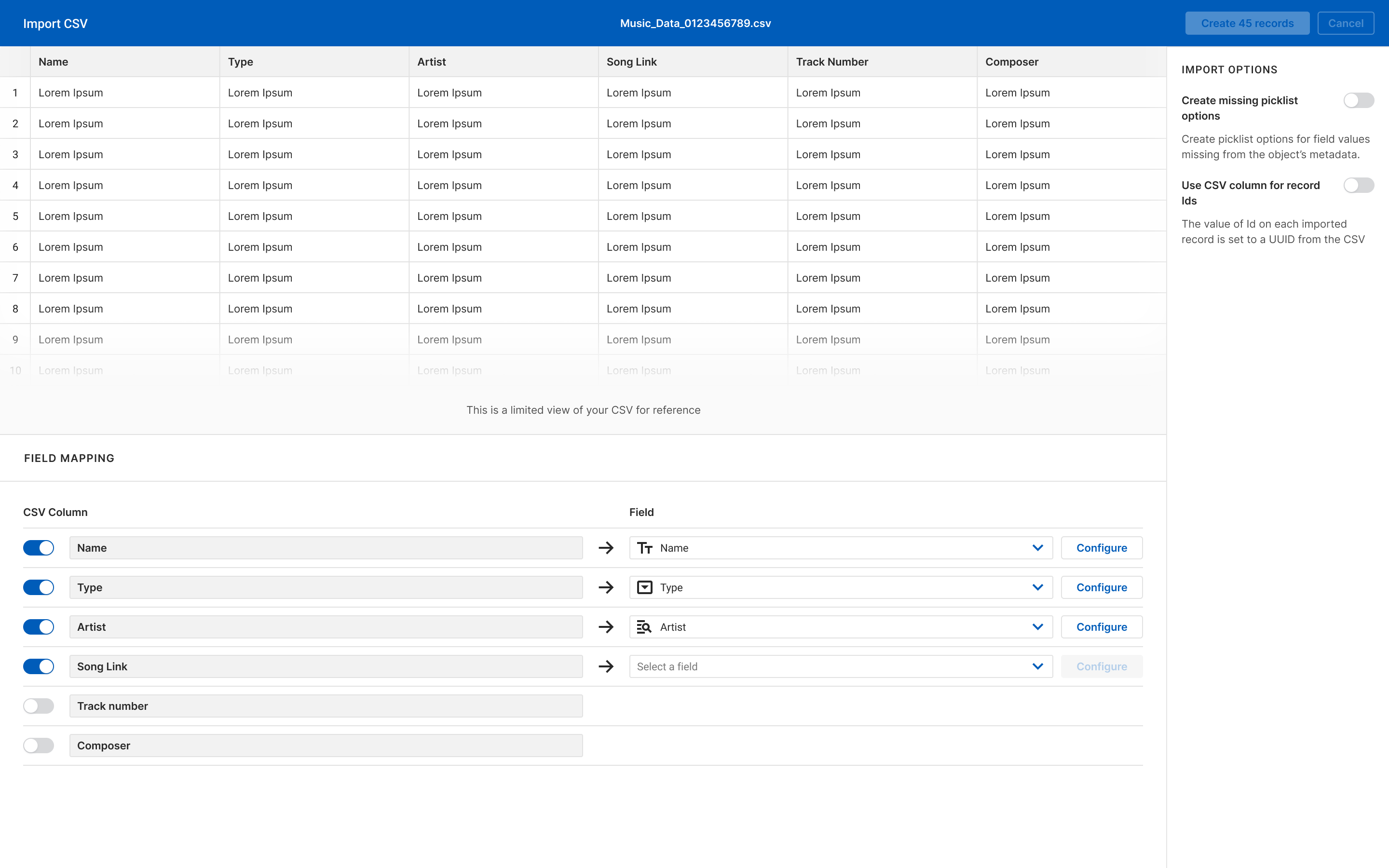Click the Song Link table column header
1389x868 pixels.
[631, 62]
